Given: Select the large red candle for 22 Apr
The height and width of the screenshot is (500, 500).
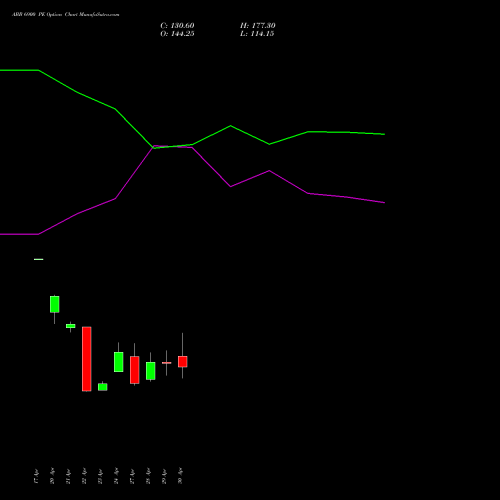Looking at the screenshot, I should [87, 359].
